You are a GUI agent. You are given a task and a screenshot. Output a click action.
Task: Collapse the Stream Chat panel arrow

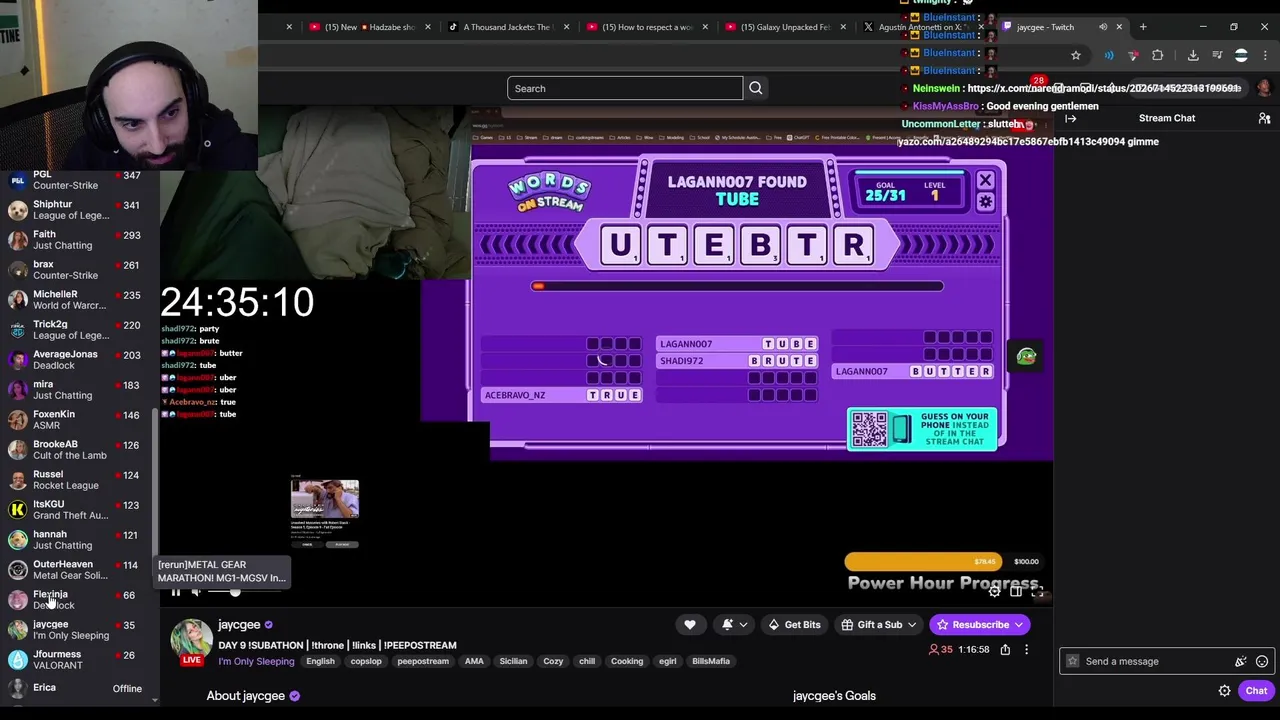pos(1071,118)
